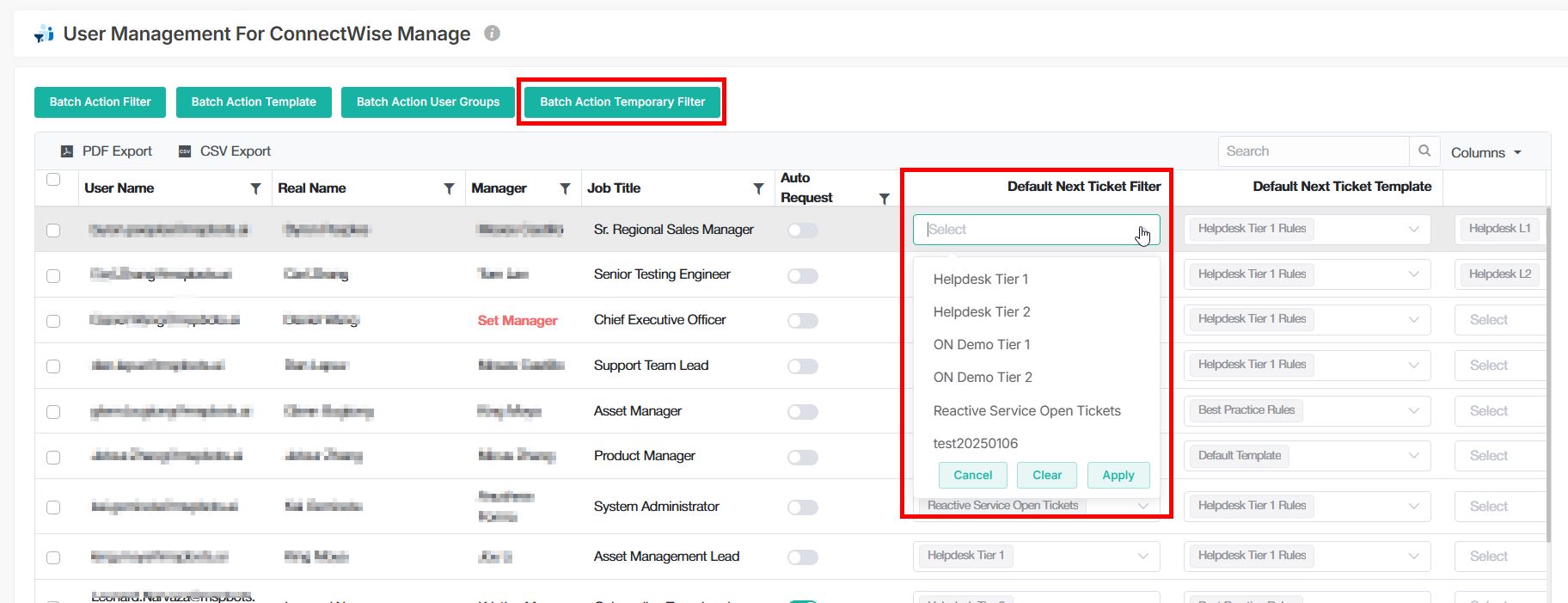The width and height of the screenshot is (1568, 603).
Task: Click the search magnifier icon
Action: [x=1424, y=151]
